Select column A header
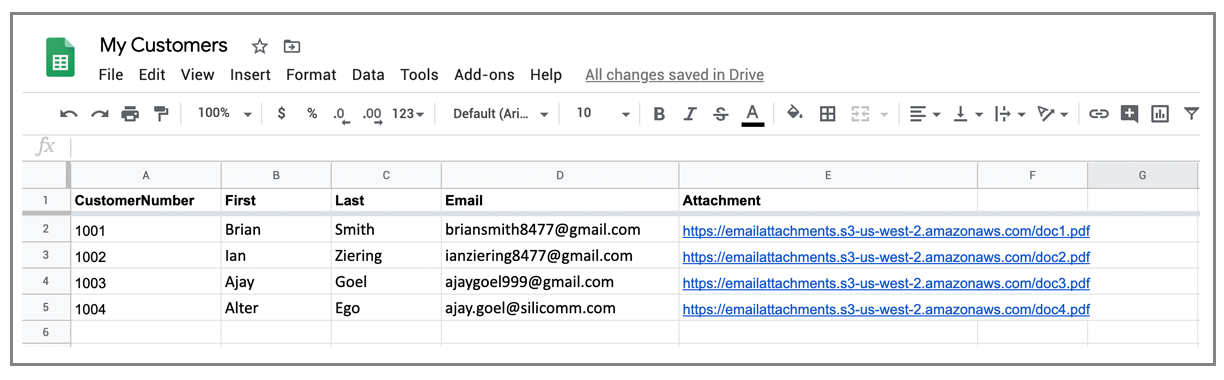 coord(146,175)
